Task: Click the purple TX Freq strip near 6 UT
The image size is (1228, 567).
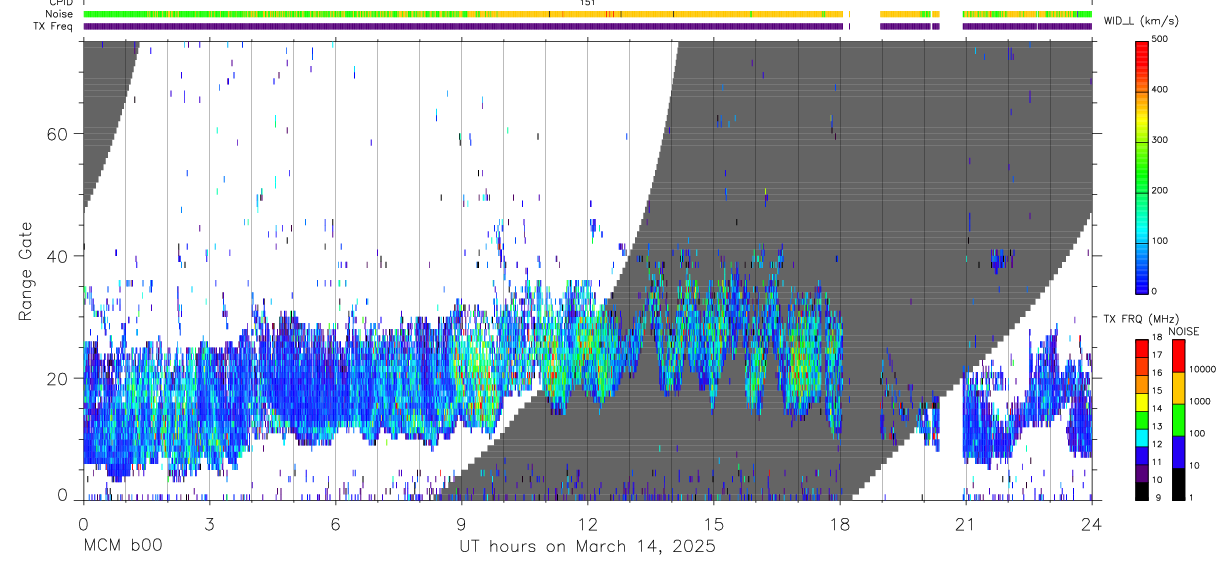Action: click(335, 26)
